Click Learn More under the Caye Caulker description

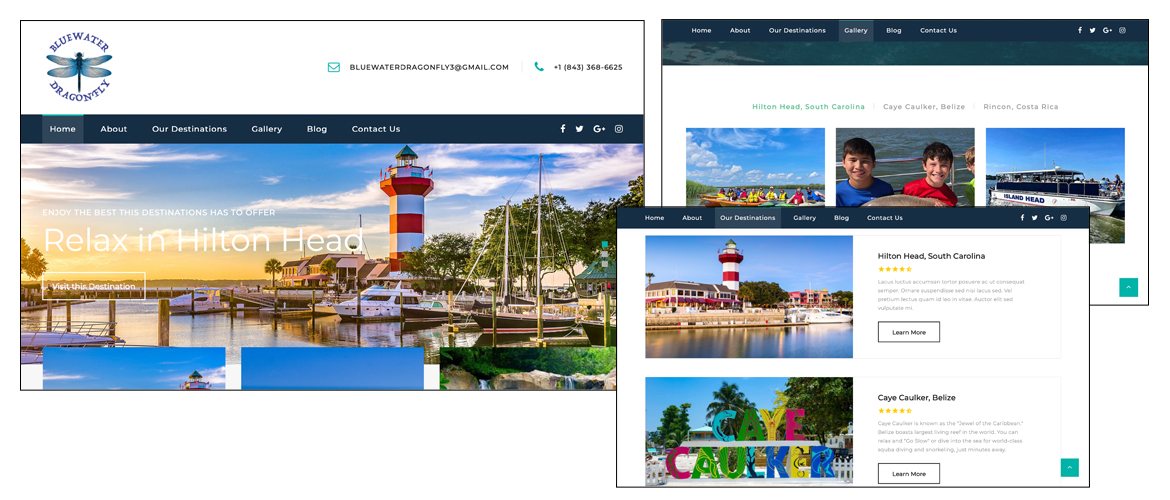(908, 473)
